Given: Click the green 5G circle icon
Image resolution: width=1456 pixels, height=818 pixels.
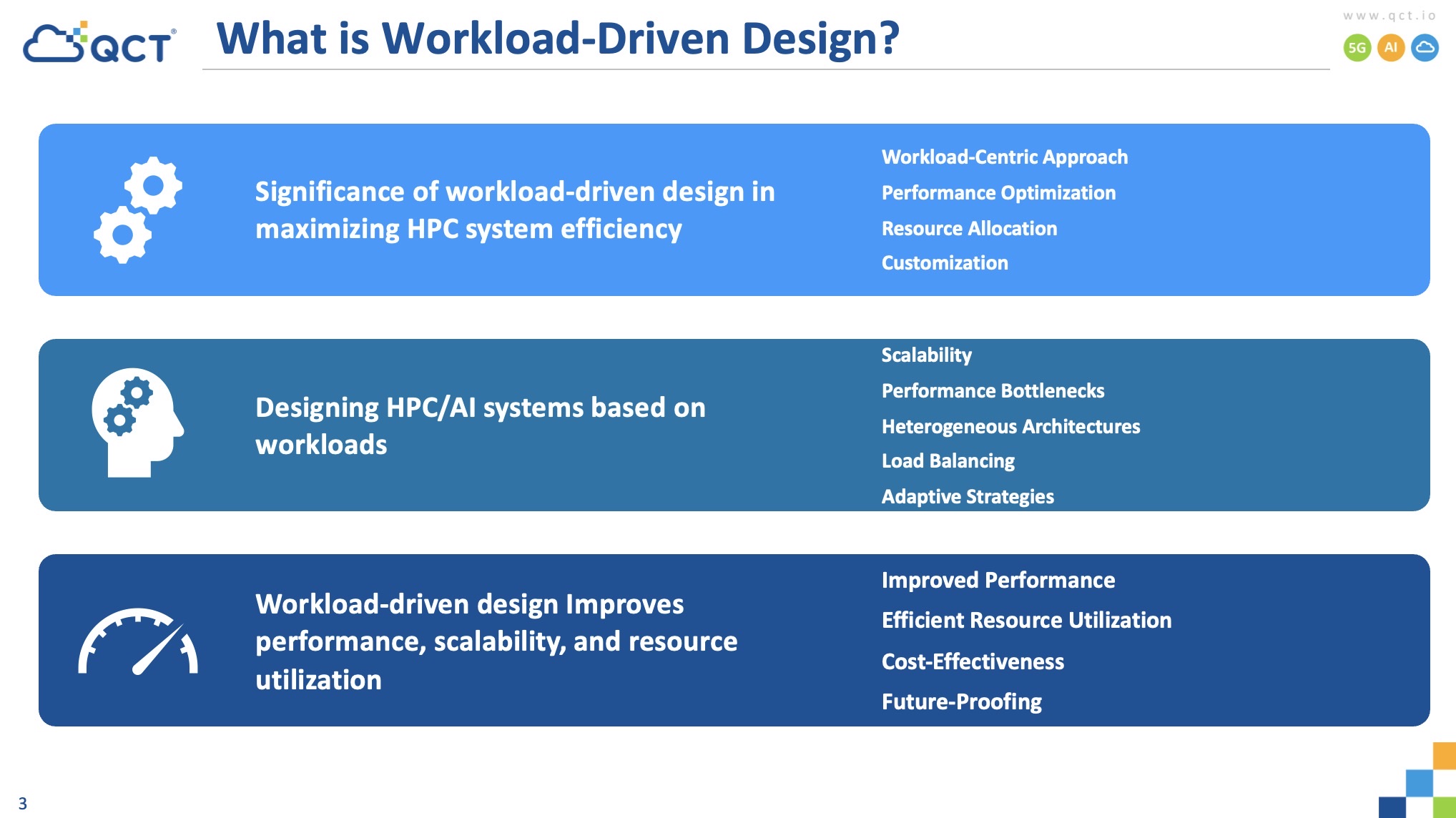Looking at the screenshot, I should (1357, 48).
